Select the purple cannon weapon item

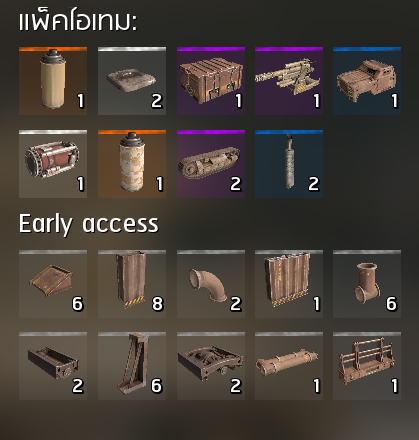pyautogui.click(x=289, y=81)
